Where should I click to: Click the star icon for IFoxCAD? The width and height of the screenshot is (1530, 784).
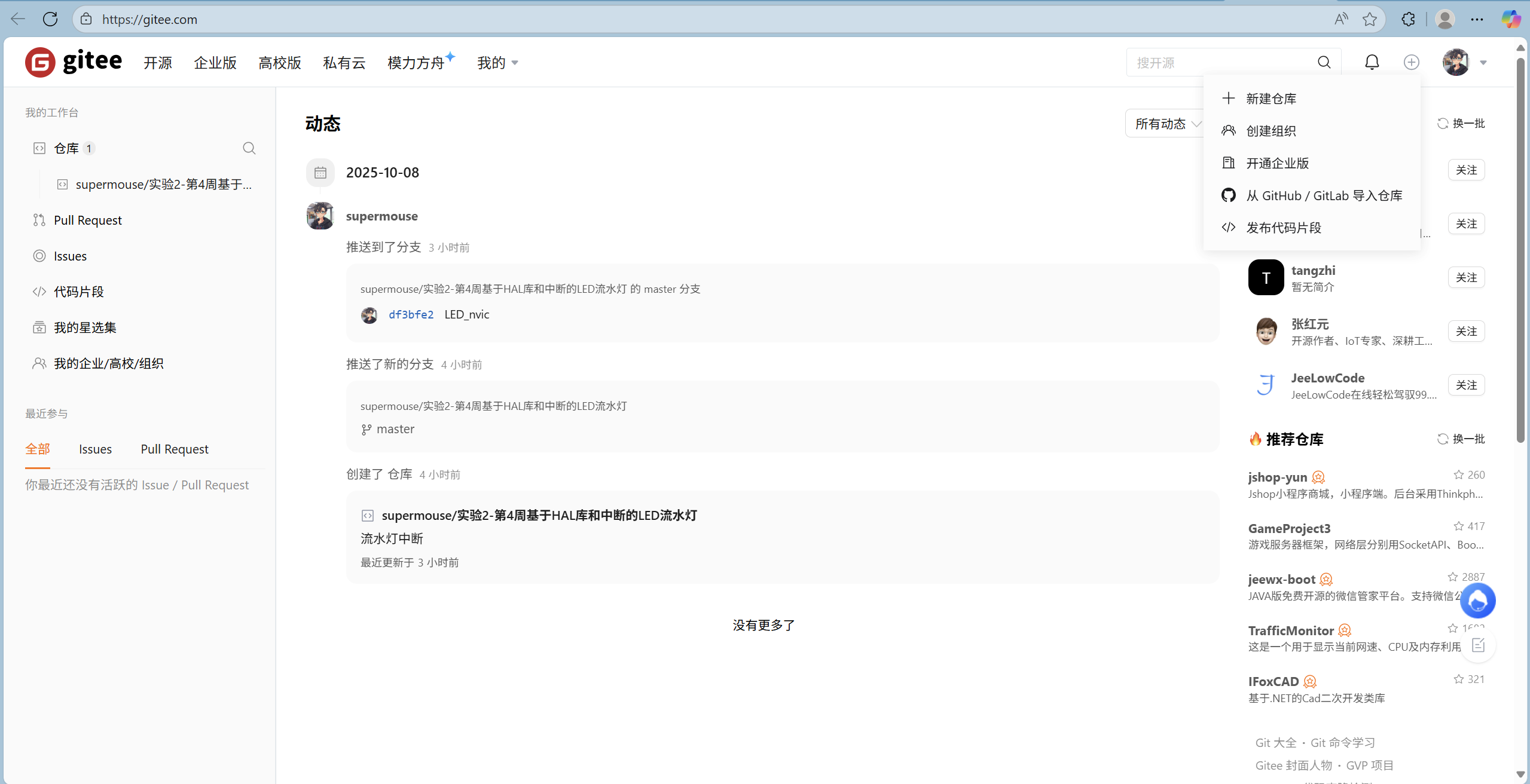[1458, 679]
